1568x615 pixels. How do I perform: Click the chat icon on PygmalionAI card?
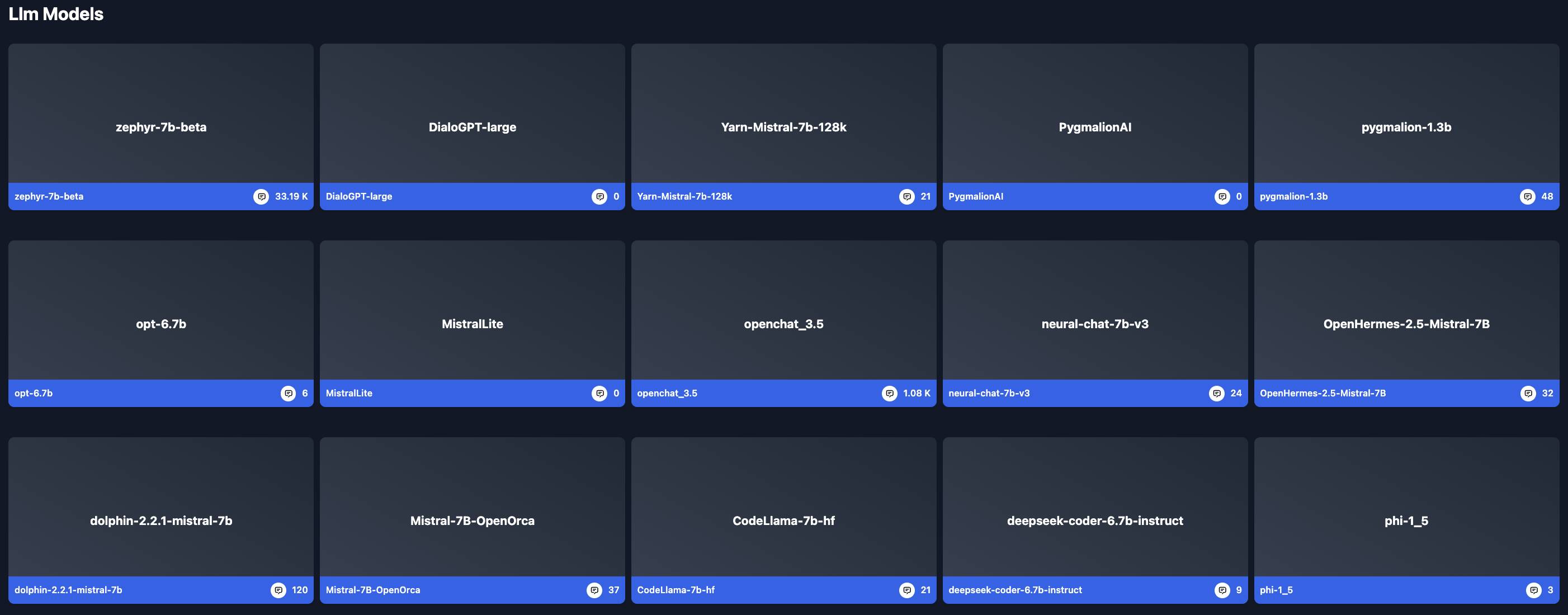tap(1222, 196)
